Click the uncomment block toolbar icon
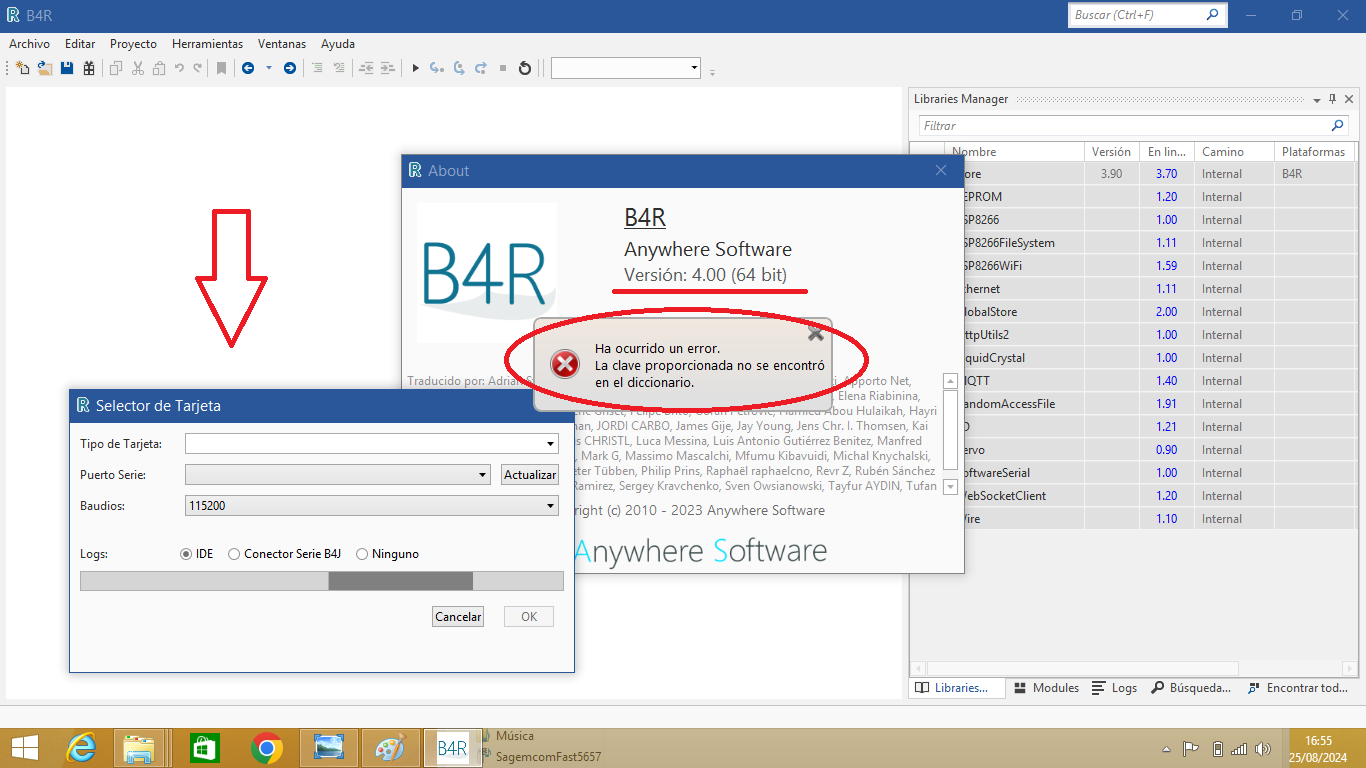 click(x=339, y=68)
